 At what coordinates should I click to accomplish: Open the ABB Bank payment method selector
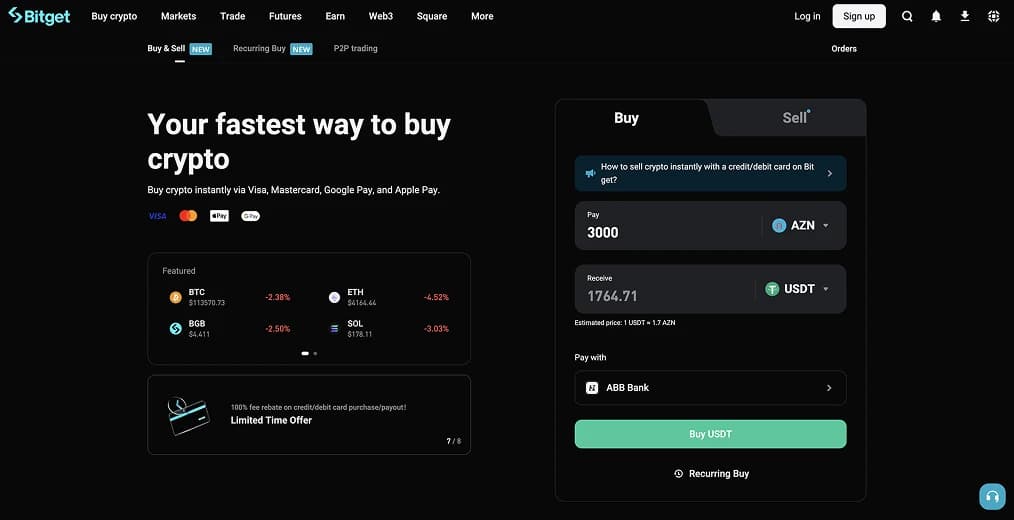pyautogui.click(x=710, y=387)
